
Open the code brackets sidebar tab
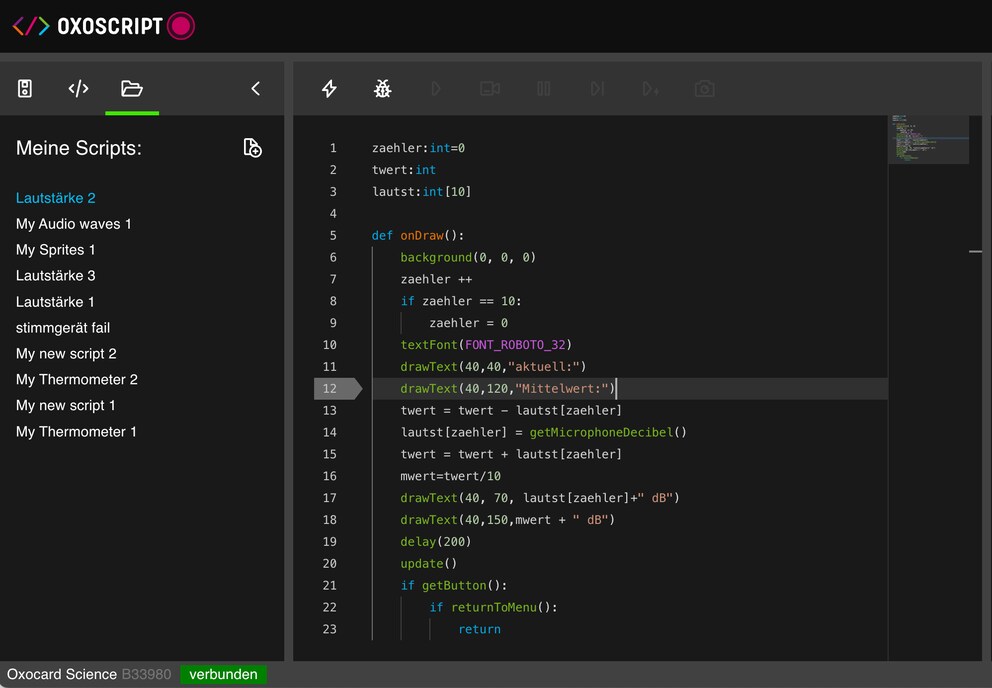pyautogui.click(x=78, y=89)
